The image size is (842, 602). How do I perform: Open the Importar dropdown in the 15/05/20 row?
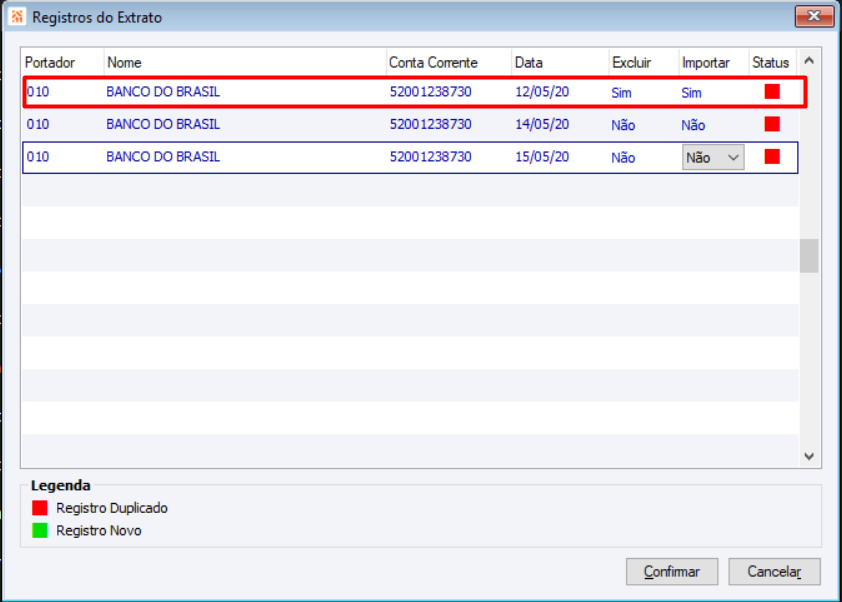pyautogui.click(x=713, y=157)
